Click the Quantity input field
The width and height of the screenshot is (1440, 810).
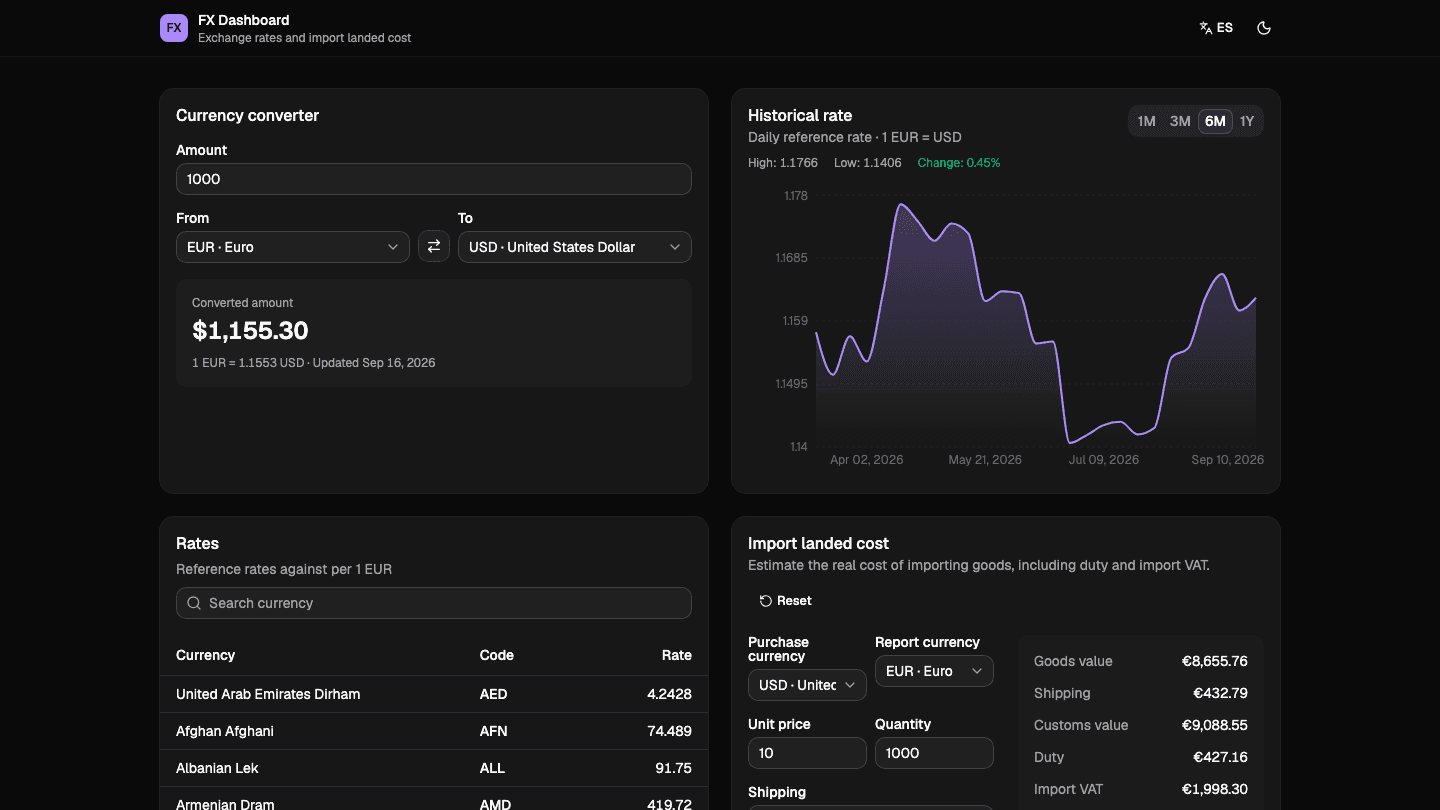pyautogui.click(x=934, y=753)
